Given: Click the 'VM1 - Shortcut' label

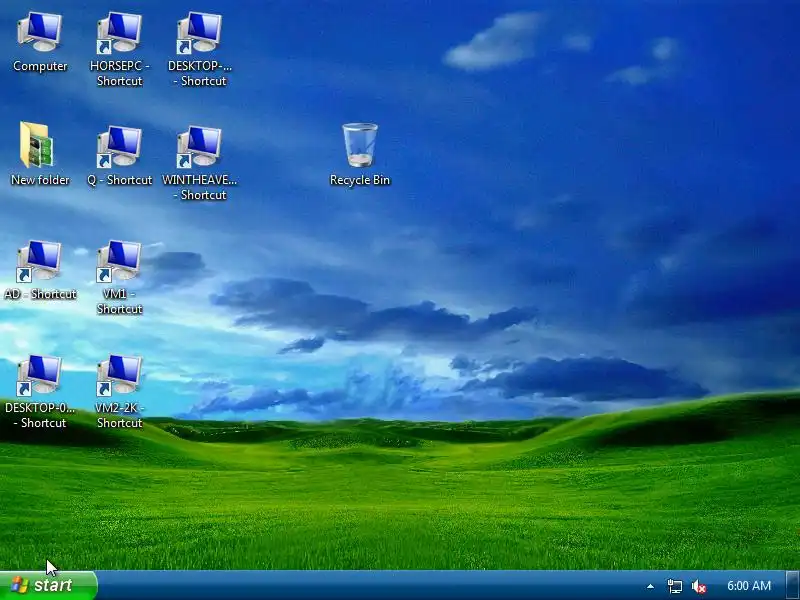Looking at the screenshot, I should click(119, 302).
